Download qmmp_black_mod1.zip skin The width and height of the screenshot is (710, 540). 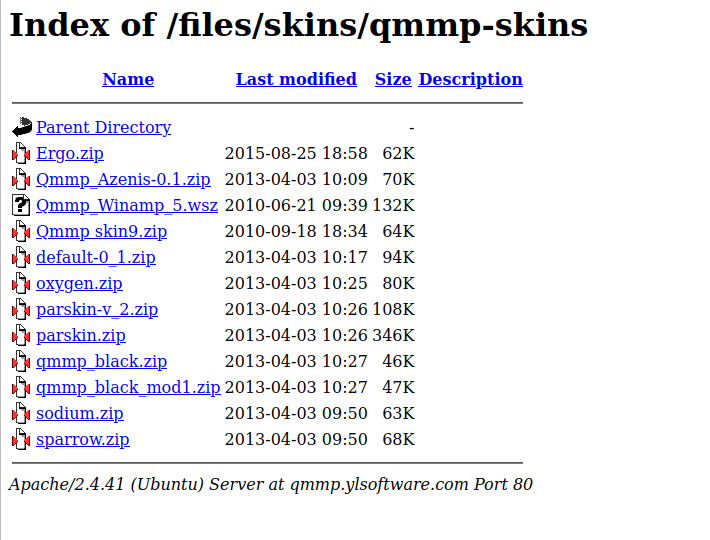pos(128,388)
